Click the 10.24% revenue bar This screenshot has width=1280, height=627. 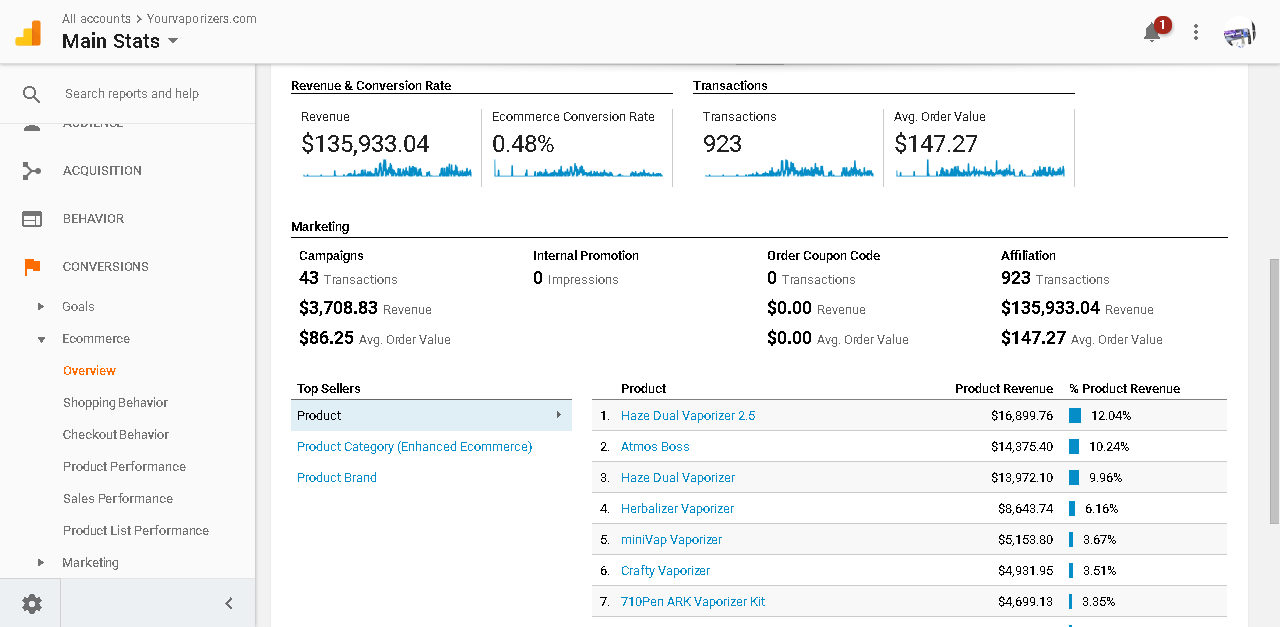1074,447
